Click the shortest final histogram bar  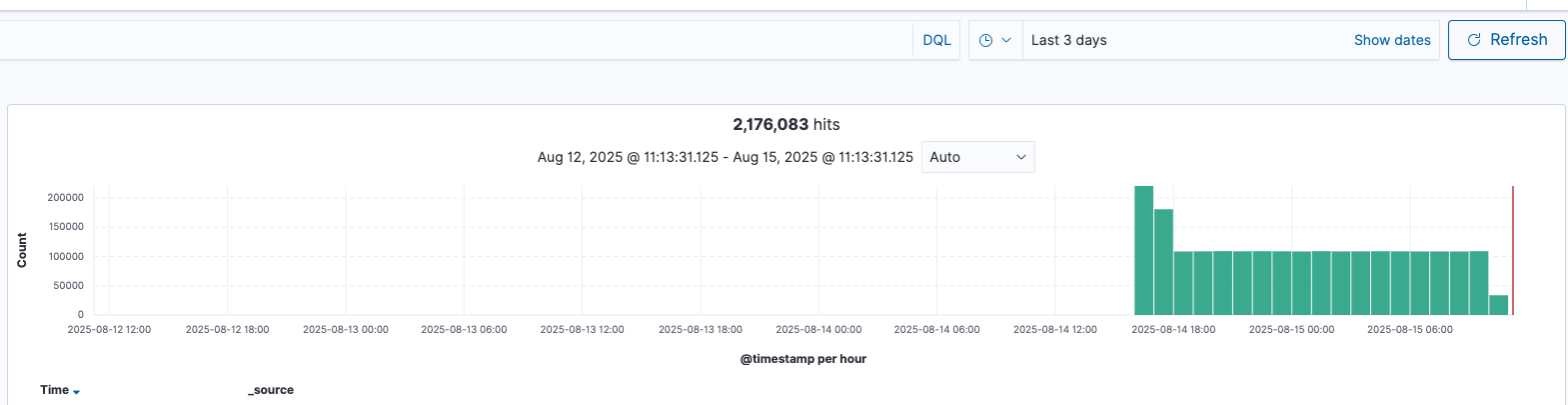(1498, 305)
